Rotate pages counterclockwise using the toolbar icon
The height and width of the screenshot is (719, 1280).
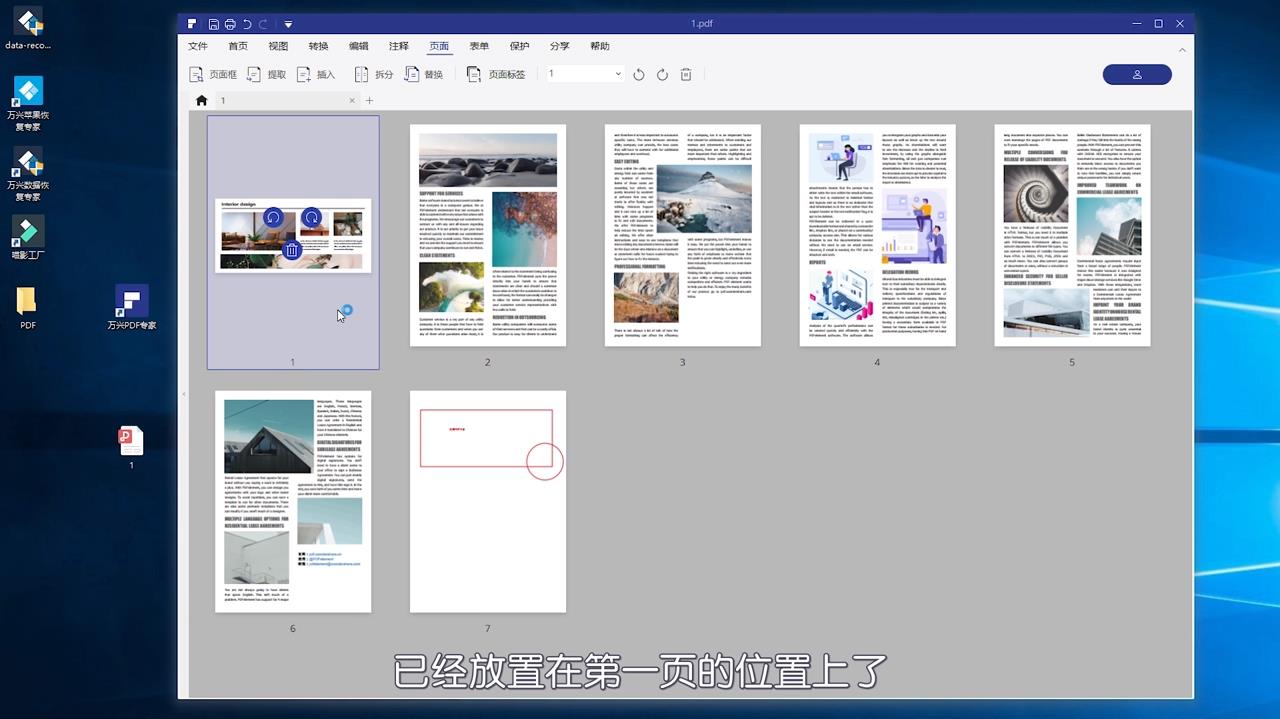(639, 73)
